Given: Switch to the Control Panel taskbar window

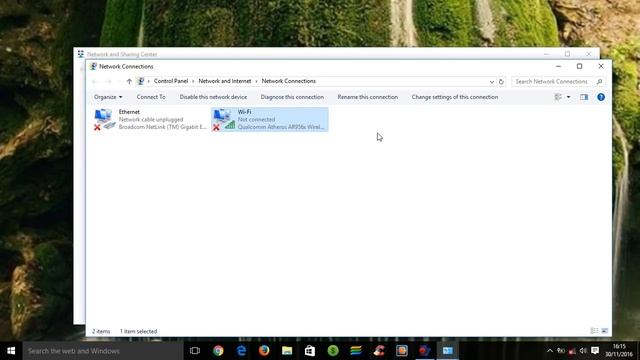Looking at the screenshot, I should coord(448,351).
